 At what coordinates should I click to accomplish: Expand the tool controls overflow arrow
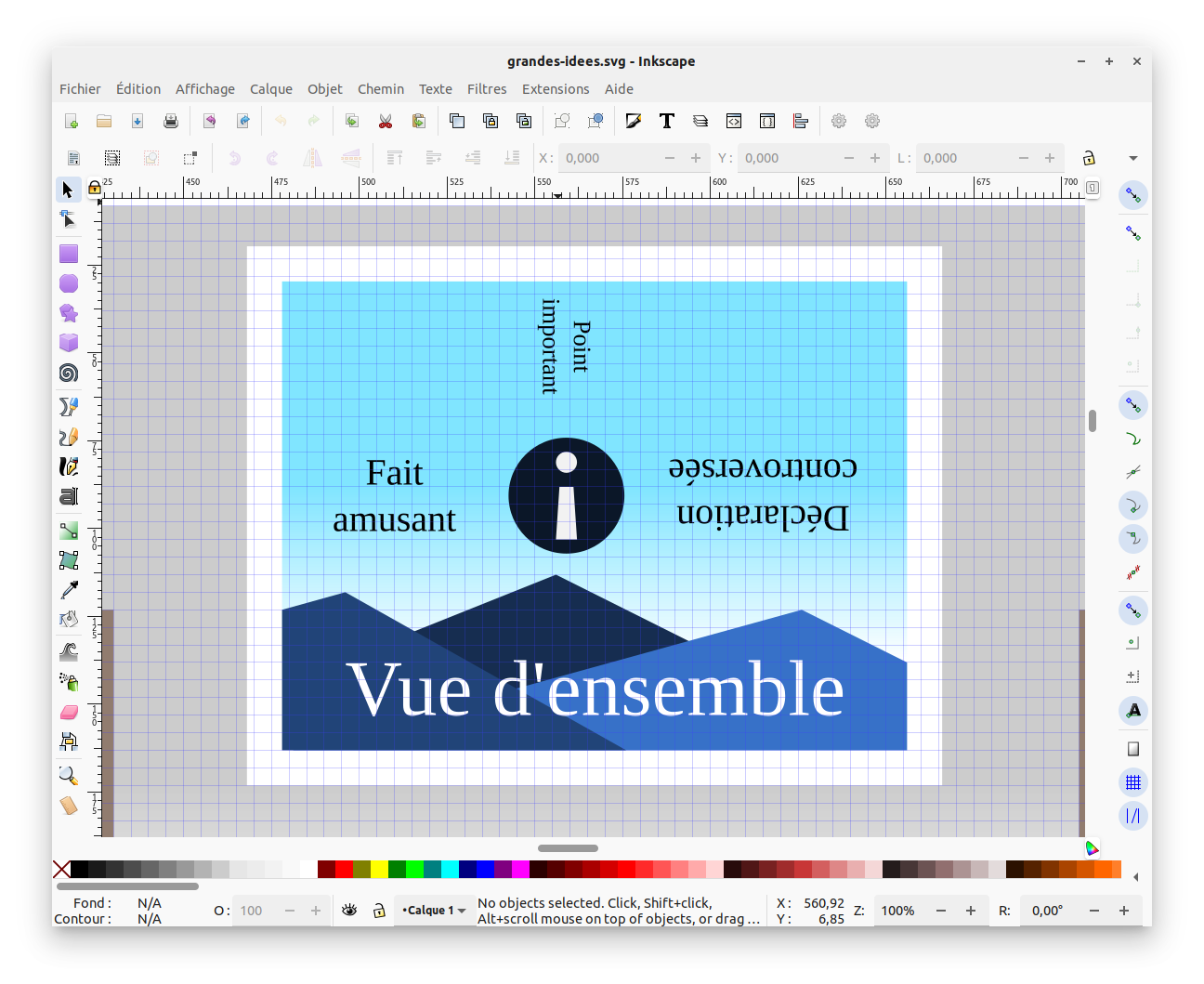click(1133, 158)
